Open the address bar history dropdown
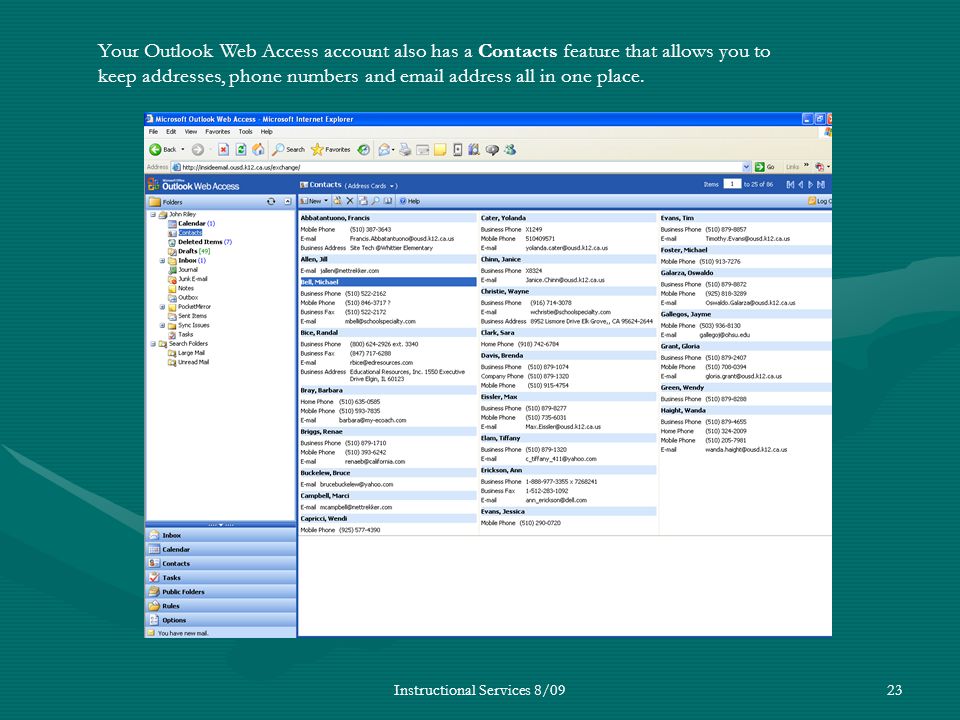This screenshot has height=720, width=960. point(746,167)
